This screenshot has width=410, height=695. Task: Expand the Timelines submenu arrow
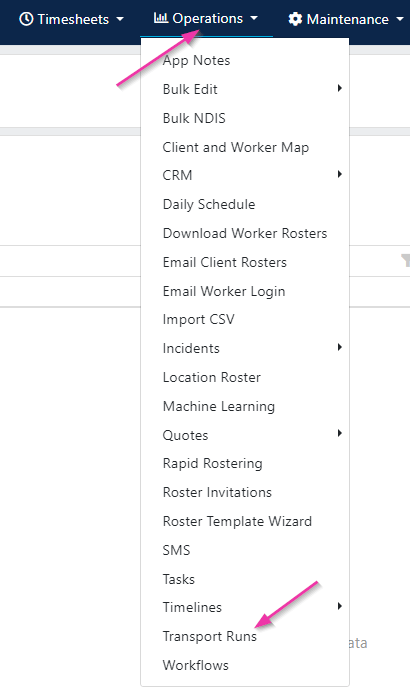coord(340,606)
